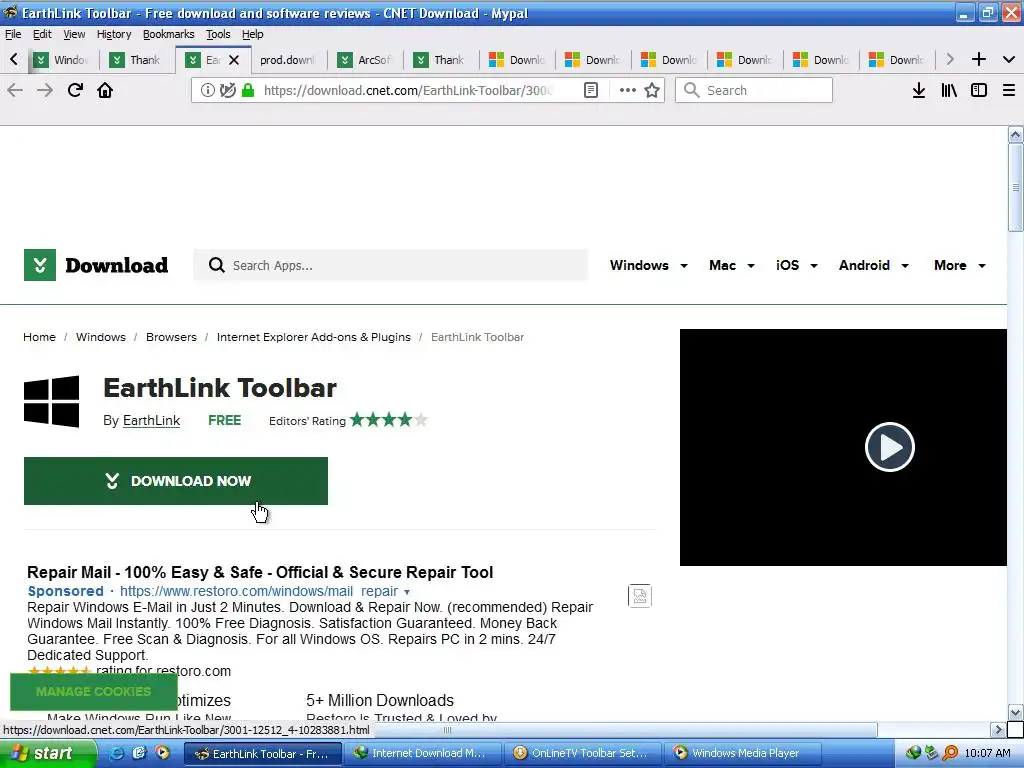
Task: Click the ad image icon beside Restoro ad
Action: pyautogui.click(x=639, y=596)
